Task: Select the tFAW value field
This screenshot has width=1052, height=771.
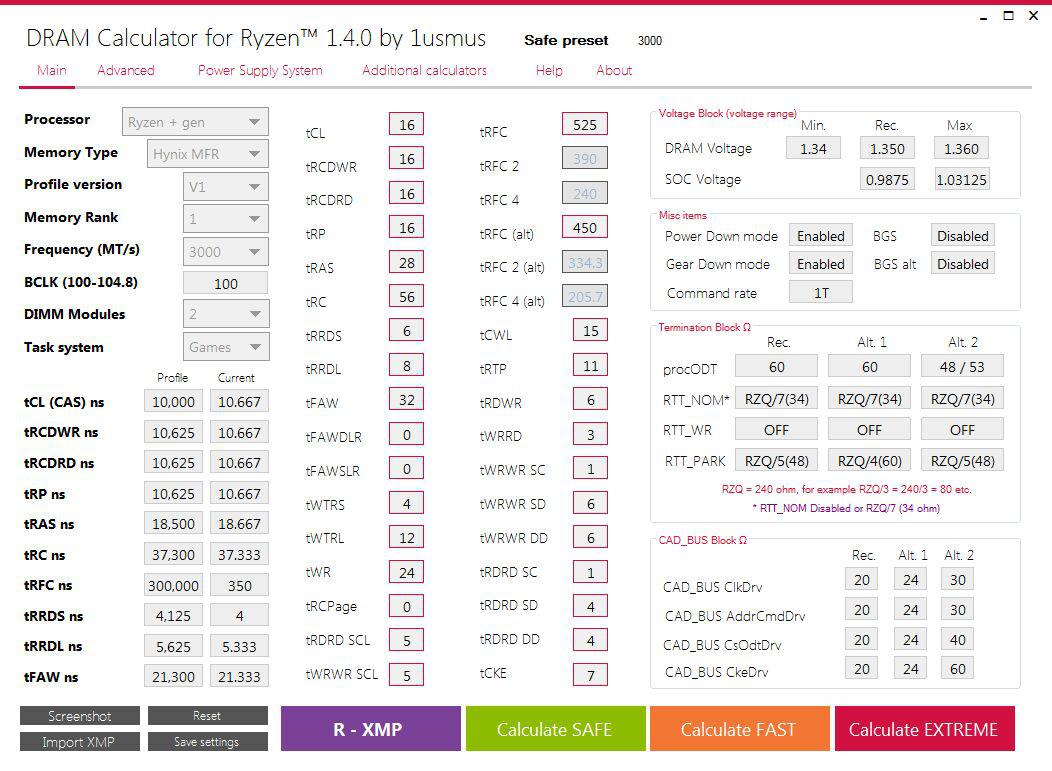Action: click(407, 400)
